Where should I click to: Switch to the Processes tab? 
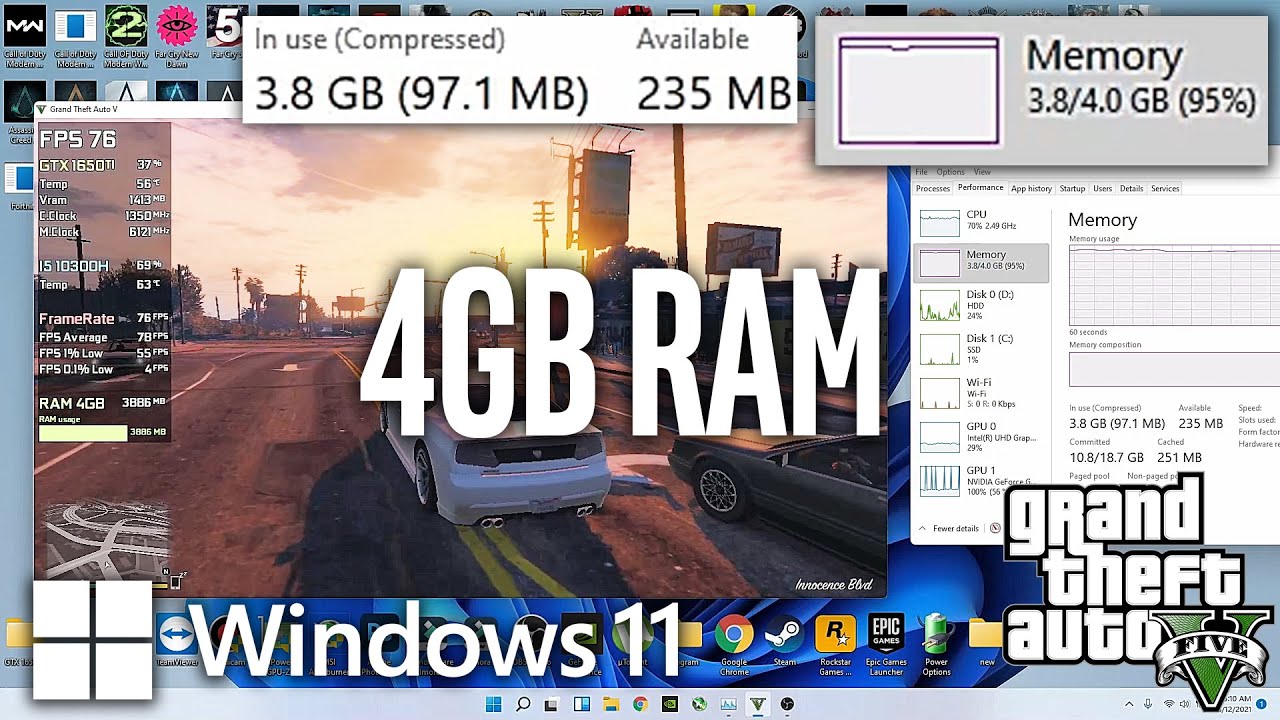(933, 188)
